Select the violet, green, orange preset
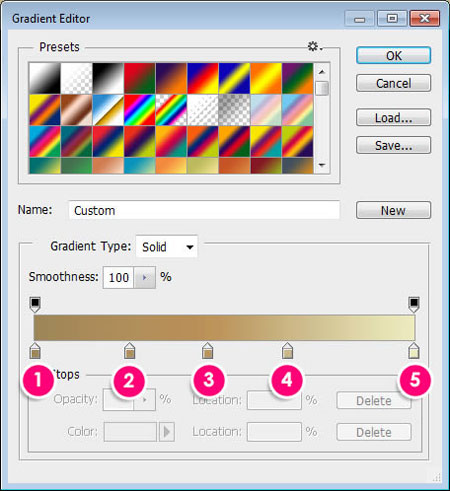 298,78
